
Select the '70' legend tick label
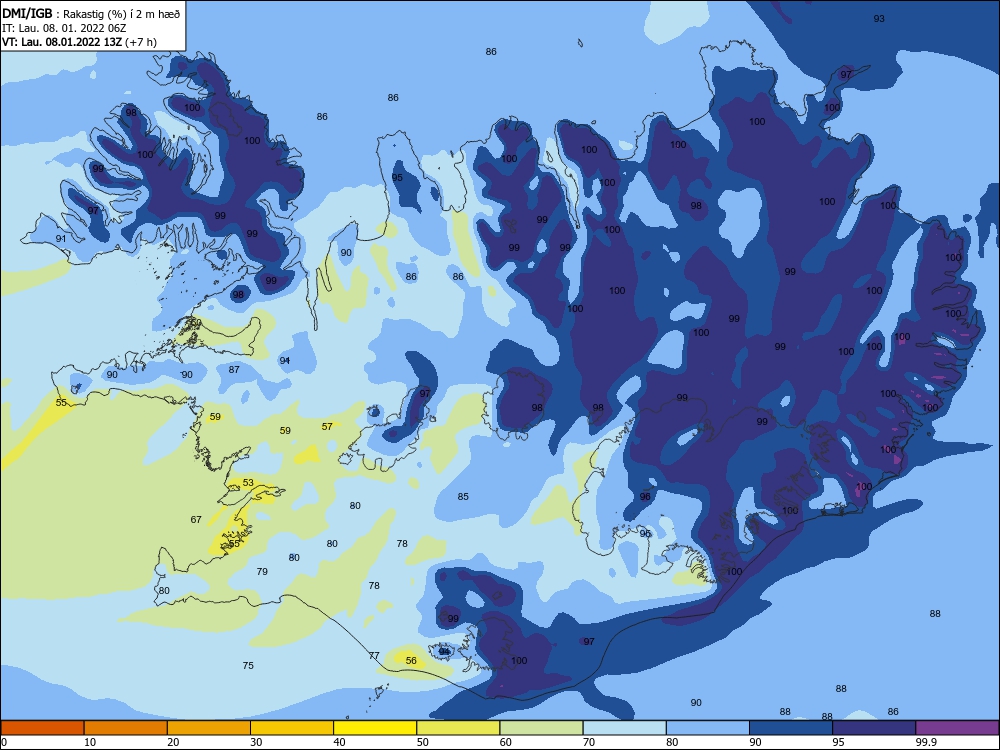pyautogui.click(x=589, y=742)
